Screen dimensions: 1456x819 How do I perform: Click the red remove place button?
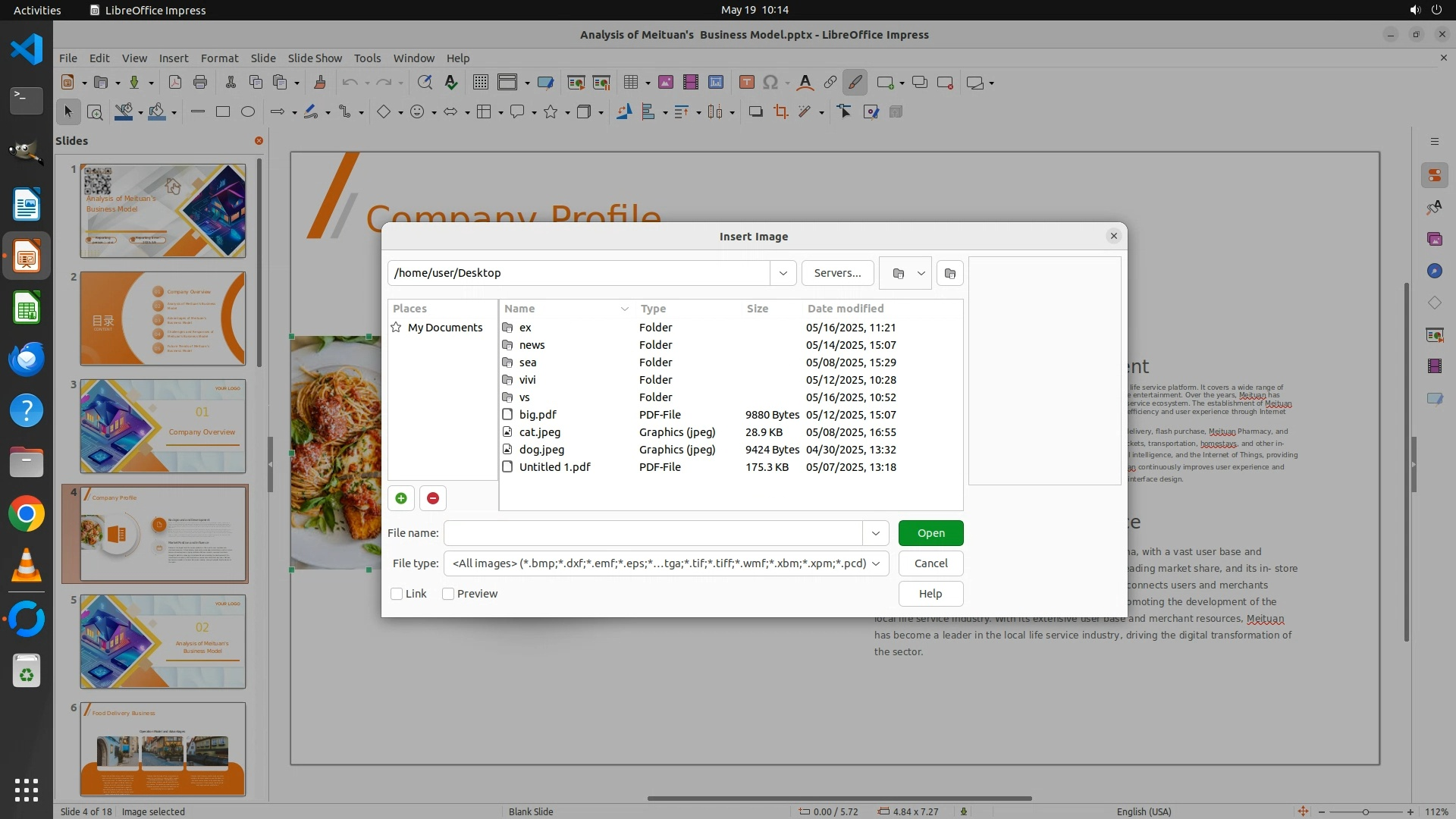click(x=432, y=498)
